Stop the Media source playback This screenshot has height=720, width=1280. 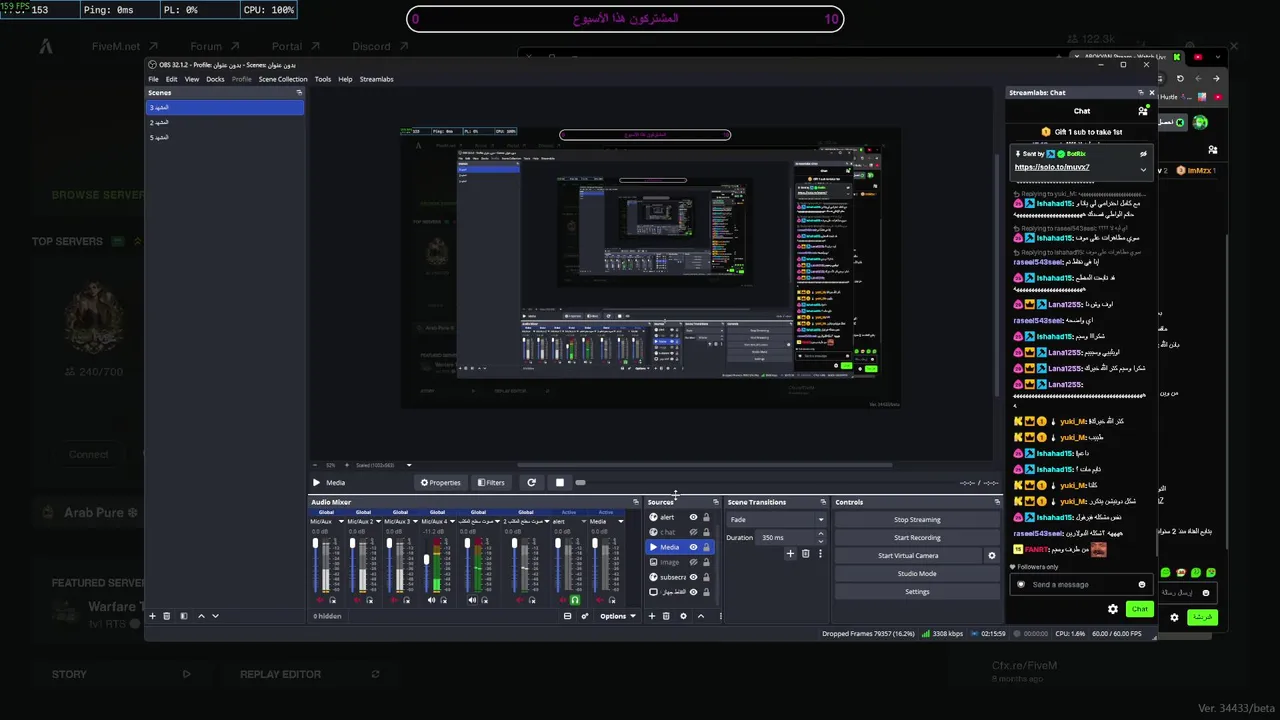559,483
